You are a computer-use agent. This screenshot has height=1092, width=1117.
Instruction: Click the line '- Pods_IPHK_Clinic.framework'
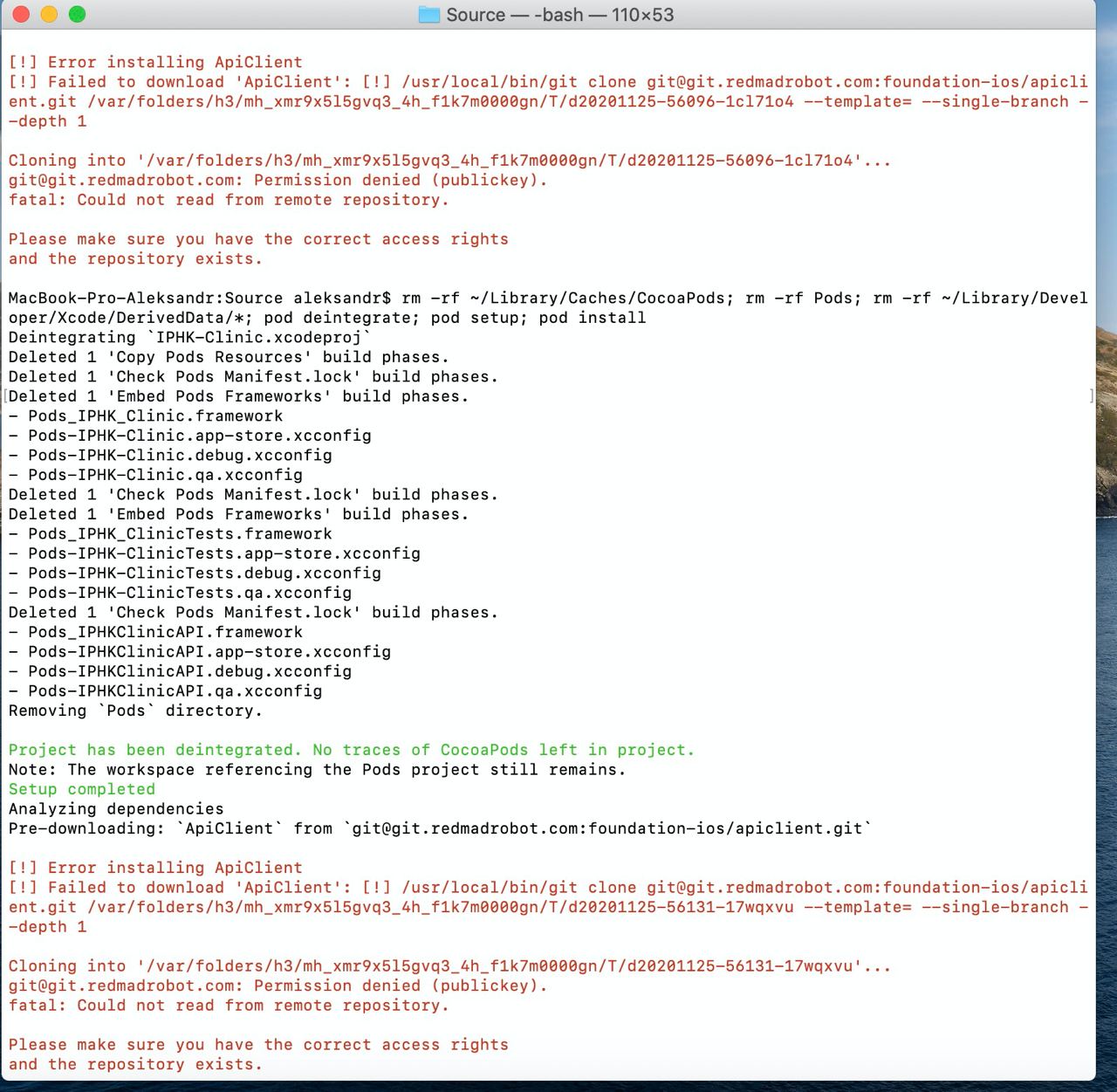pyautogui.click(x=146, y=416)
